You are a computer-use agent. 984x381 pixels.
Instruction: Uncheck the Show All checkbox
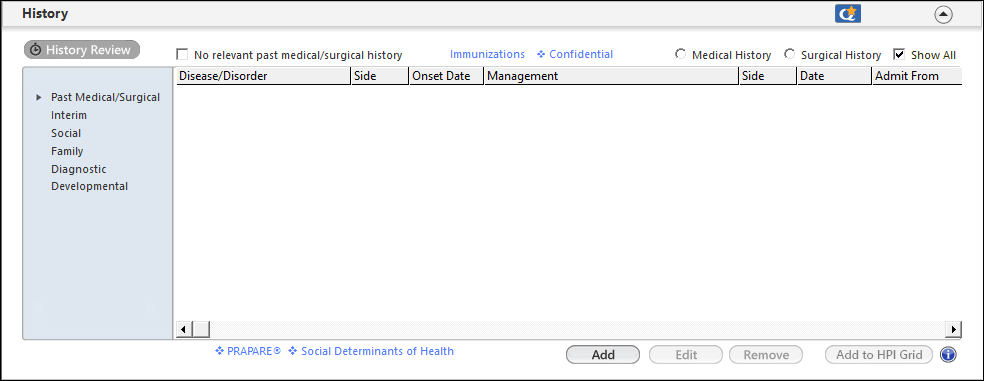(x=899, y=54)
